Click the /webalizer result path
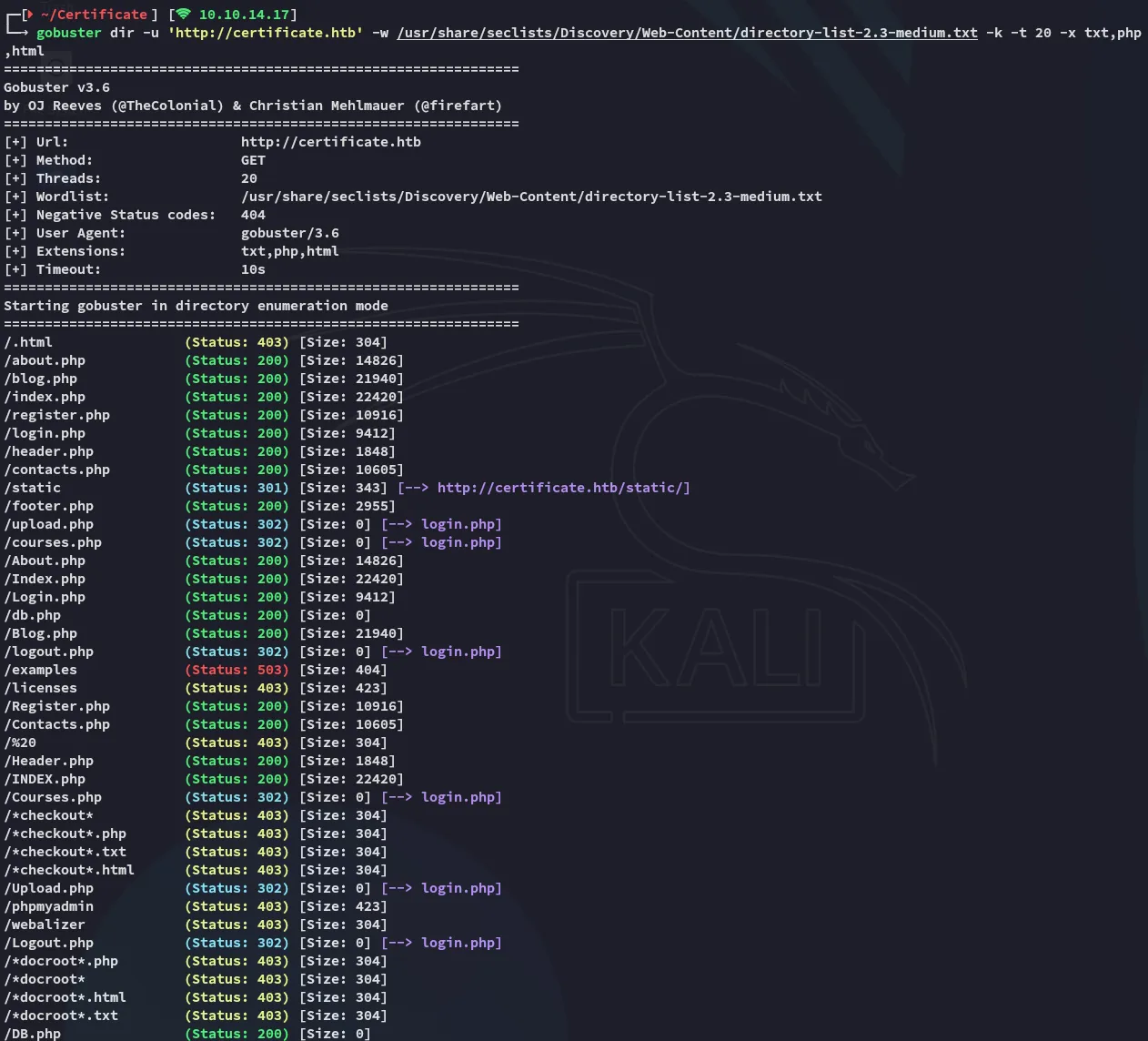The height and width of the screenshot is (1041, 1148). tap(45, 925)
